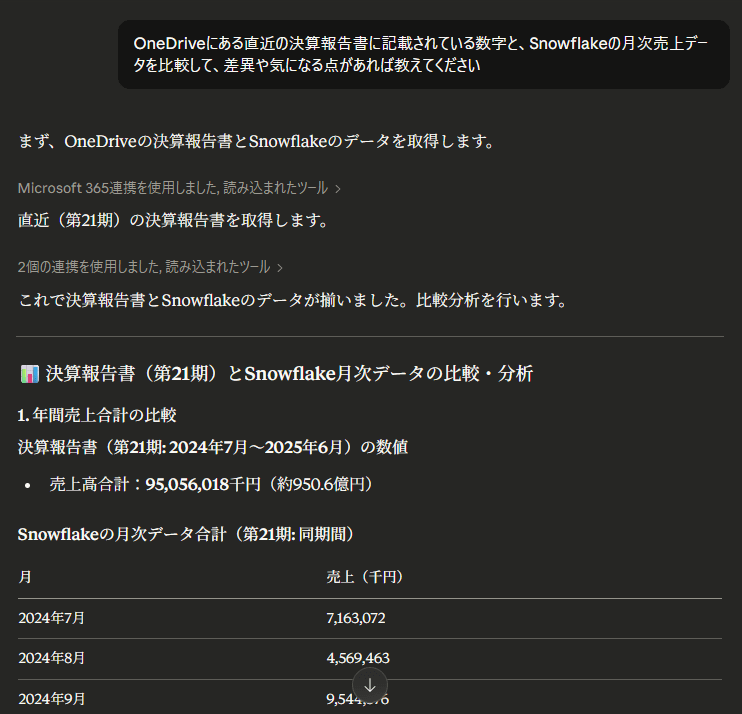Screen dimensions: 742x714
Task: Expand the 2個の連携 tool details chevron
Action: click(x=280, y=267)
